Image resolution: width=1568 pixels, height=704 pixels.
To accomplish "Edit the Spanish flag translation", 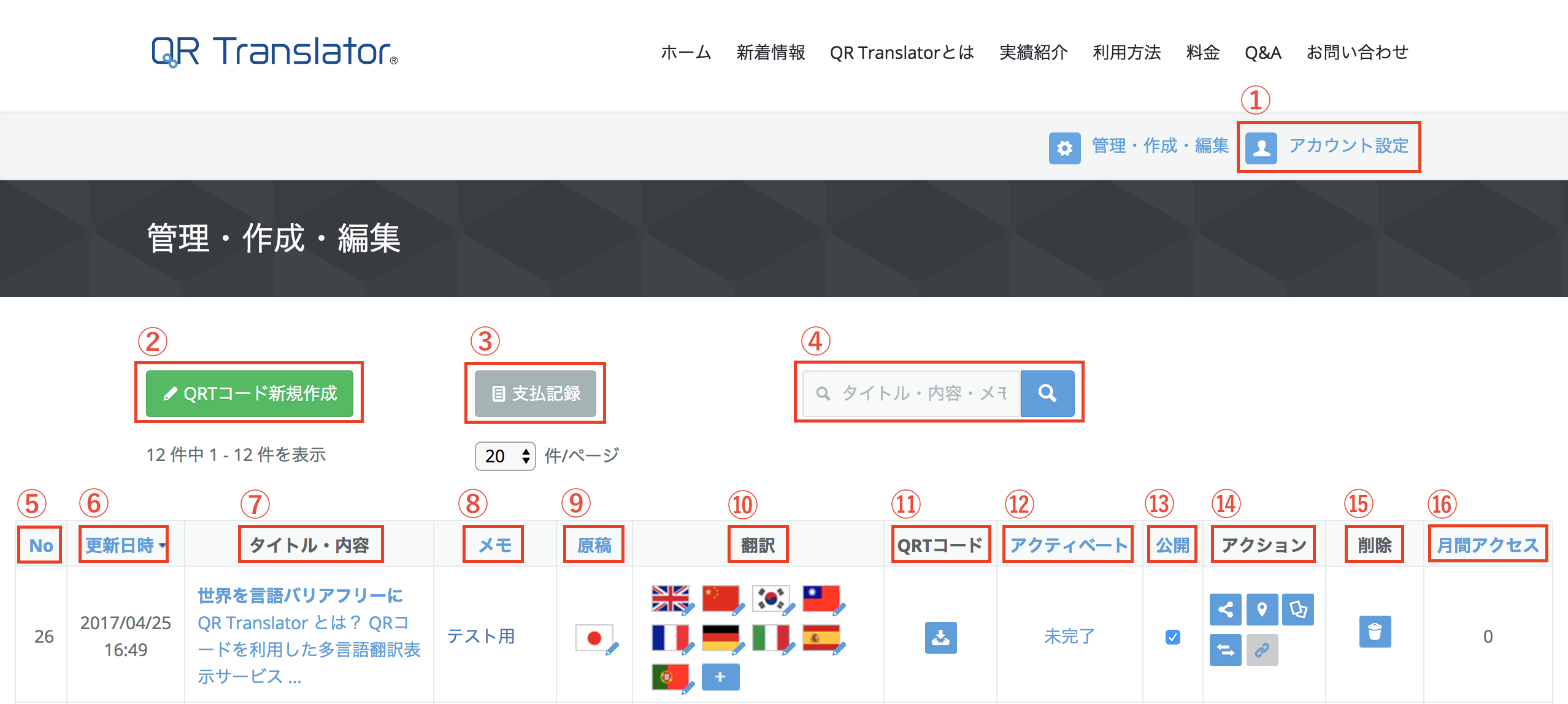I will [824, 639].
